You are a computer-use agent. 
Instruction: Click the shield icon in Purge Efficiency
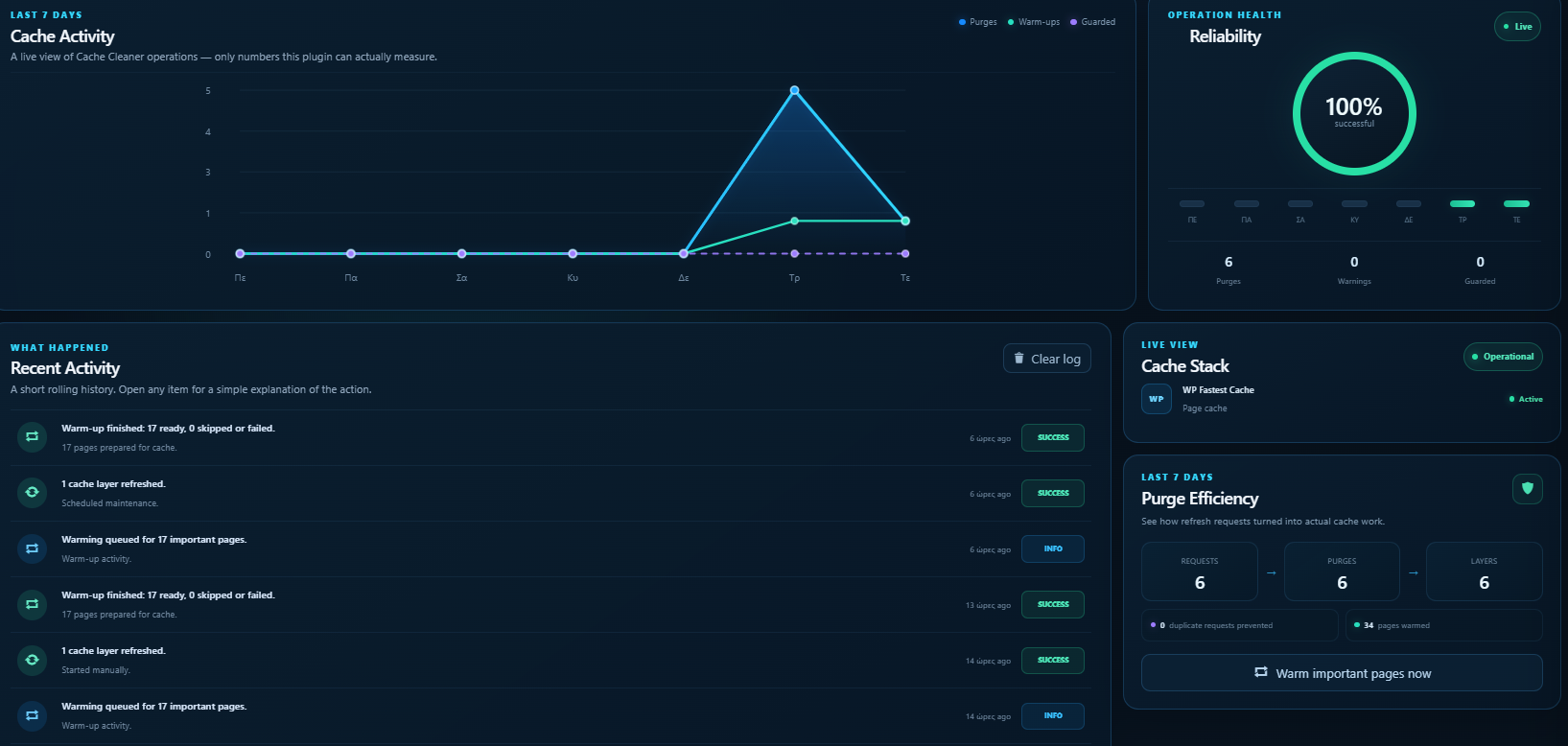pyautogui.click(x=1528, y=488)
